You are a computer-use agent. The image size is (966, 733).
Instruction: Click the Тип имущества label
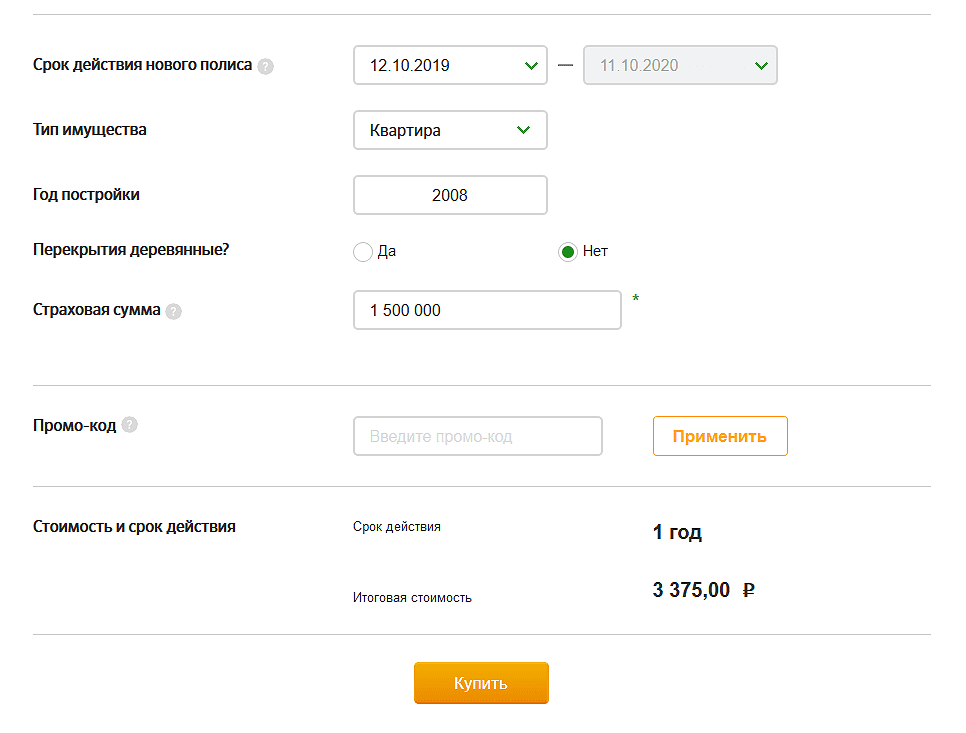pyautogui.click(x=90, y=129)
